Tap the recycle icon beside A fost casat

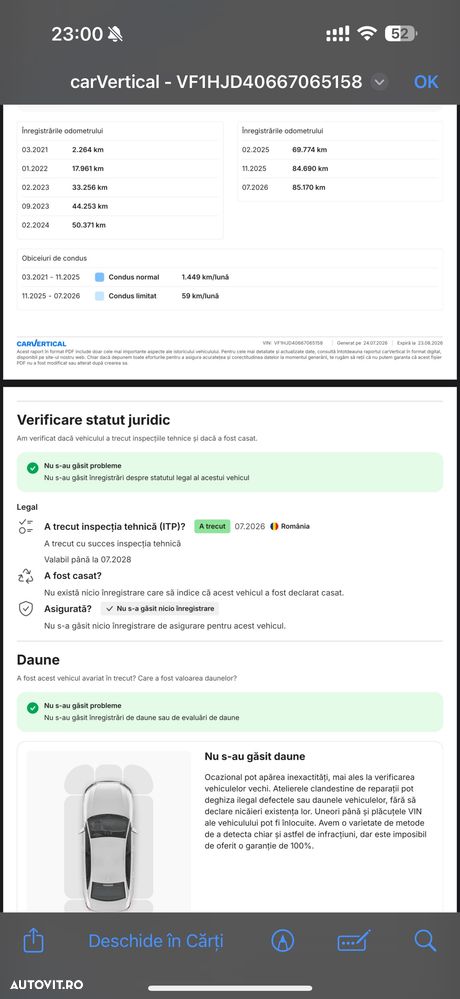click(x=25, y=577)
